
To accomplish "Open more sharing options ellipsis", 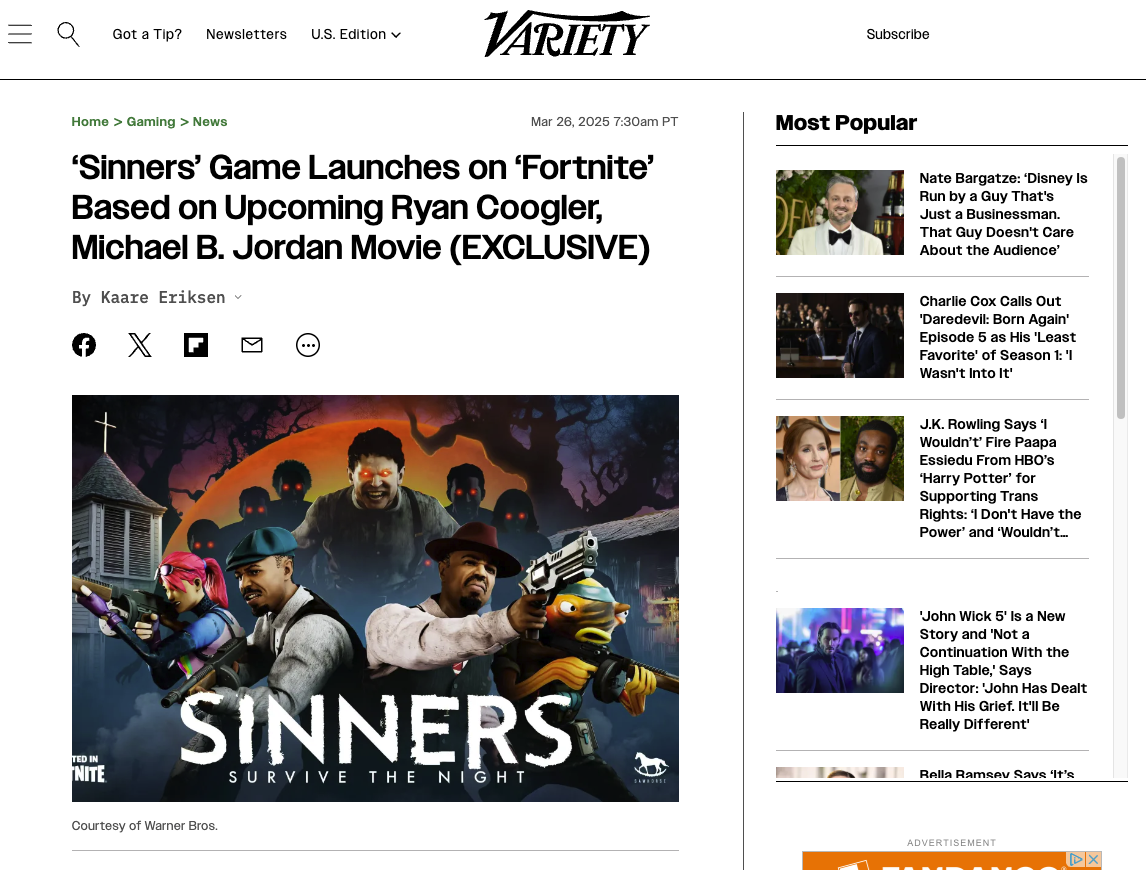I will (308, 345).
